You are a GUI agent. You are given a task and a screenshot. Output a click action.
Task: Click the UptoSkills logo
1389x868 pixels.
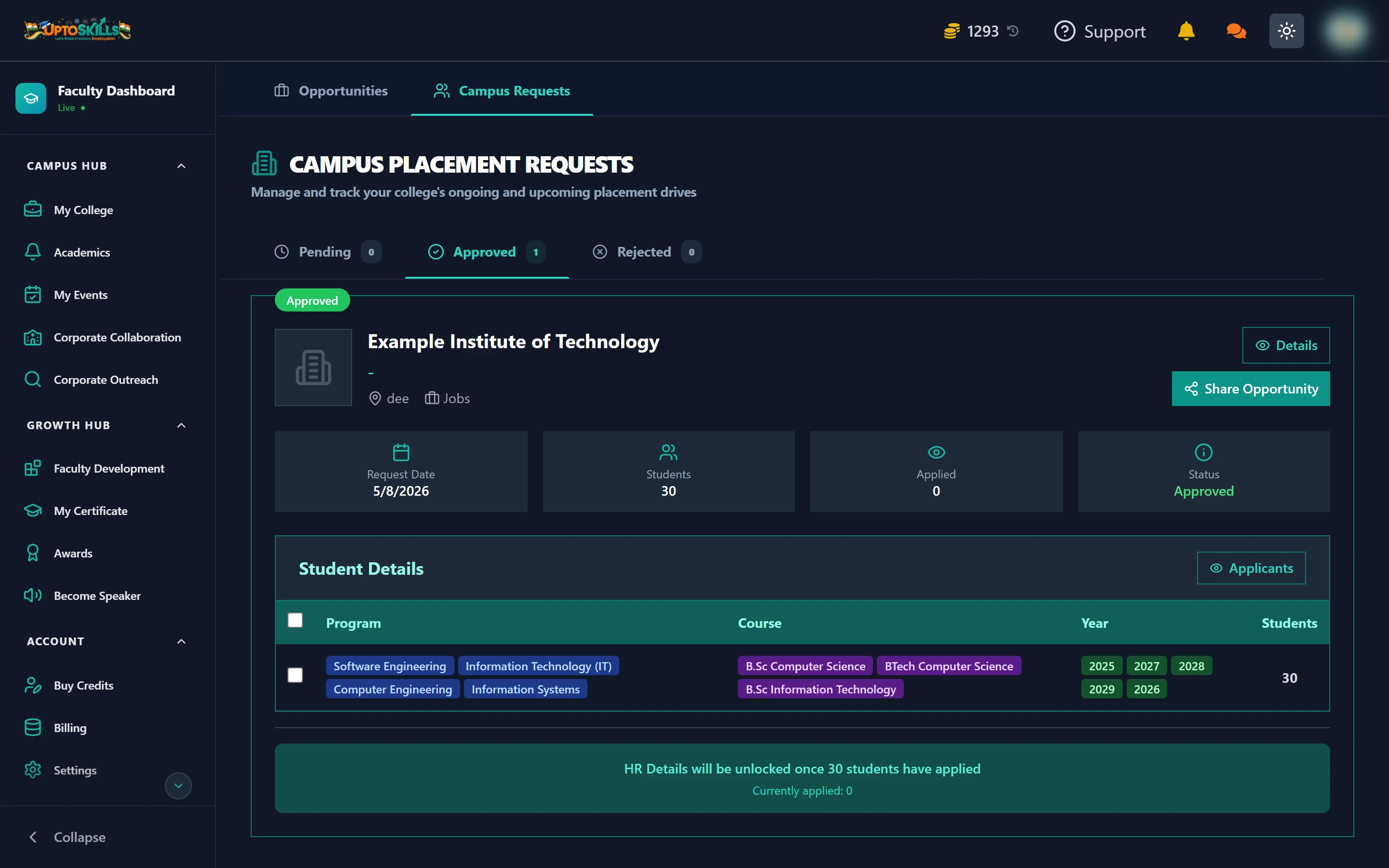(78, 30)
